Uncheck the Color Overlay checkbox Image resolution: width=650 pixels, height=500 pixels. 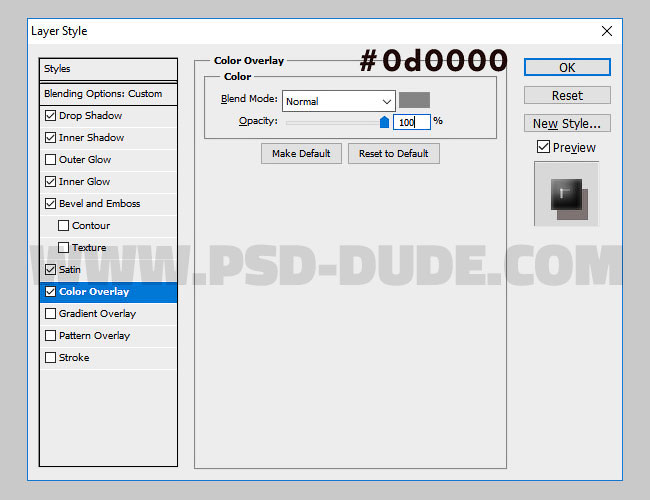point(50,291)
